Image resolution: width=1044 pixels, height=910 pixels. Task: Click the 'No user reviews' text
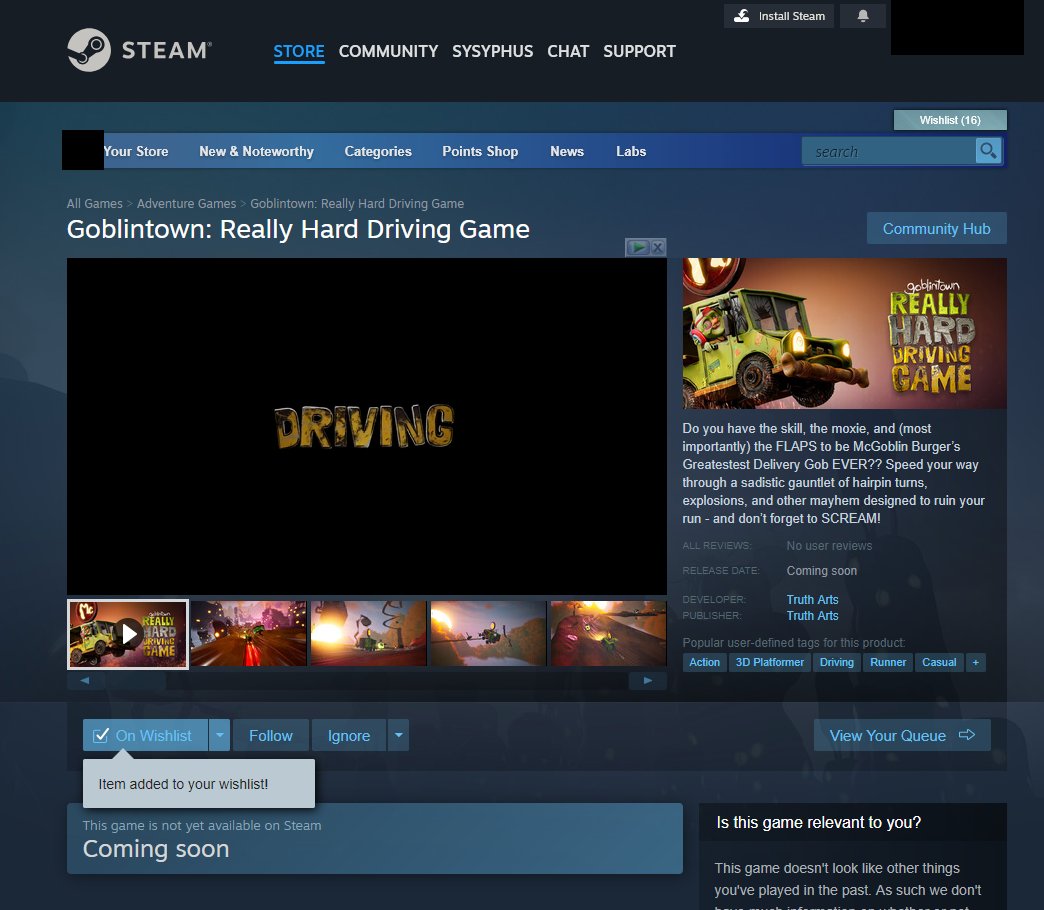(x=829, y=546)
